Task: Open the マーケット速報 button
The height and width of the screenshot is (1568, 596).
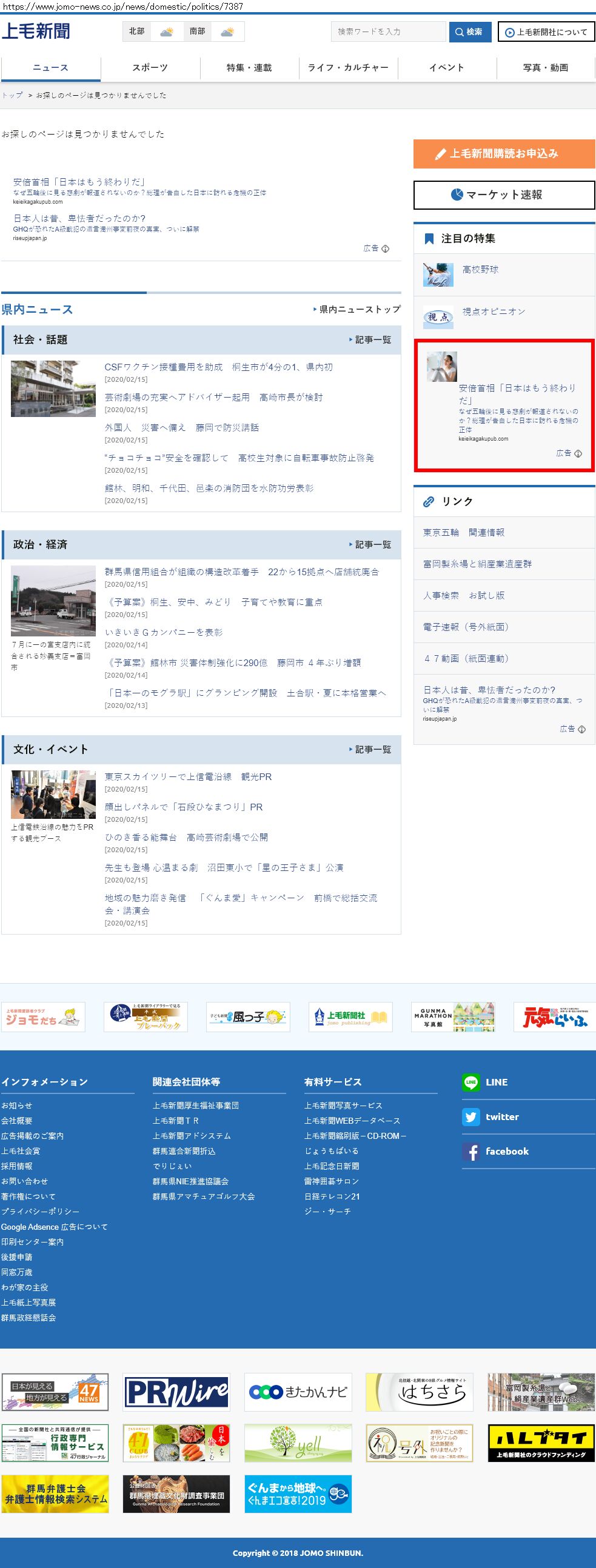Action: click(x=503, y=195)
